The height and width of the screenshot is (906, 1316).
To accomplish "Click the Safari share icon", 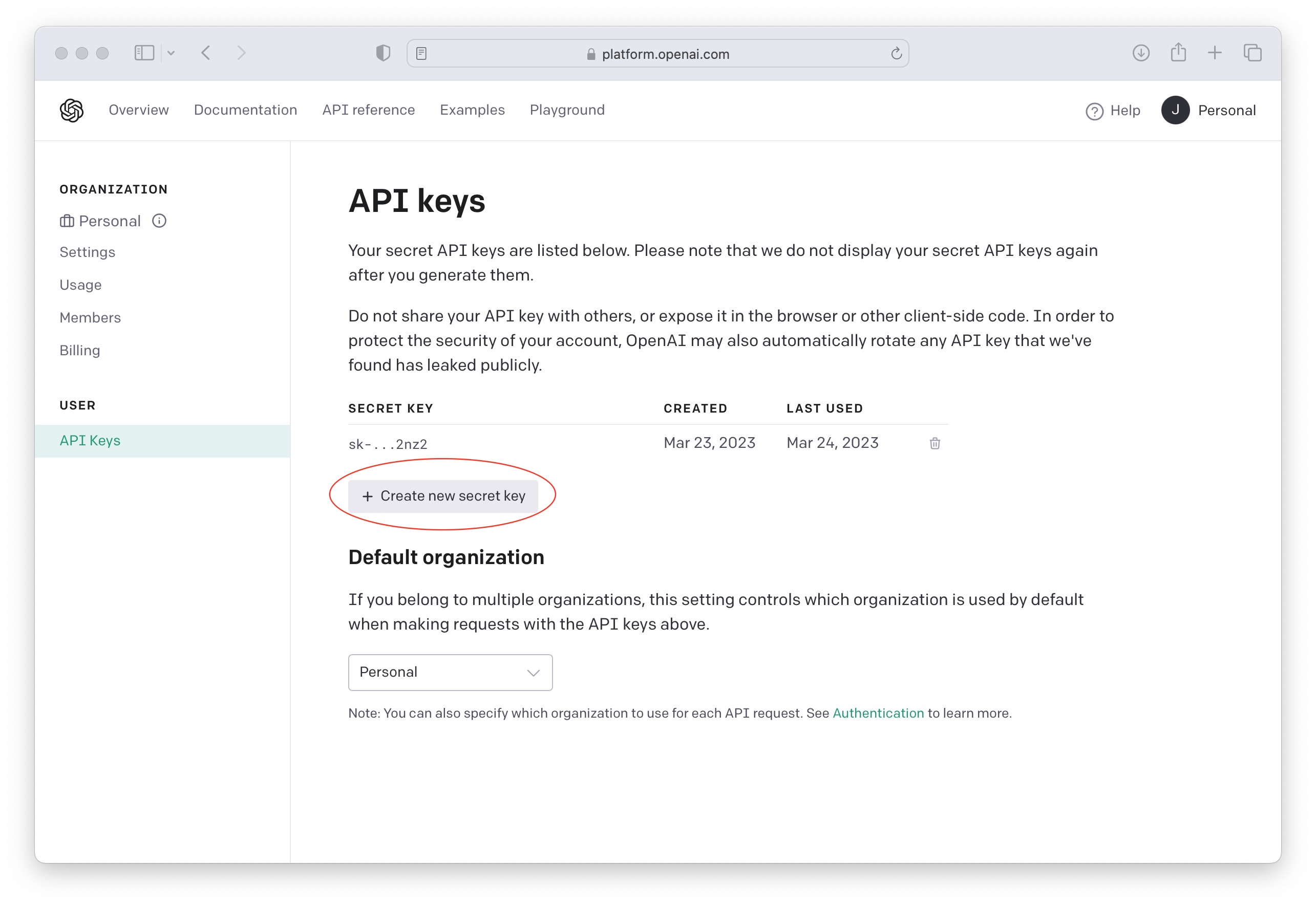I will (1178, 52).
